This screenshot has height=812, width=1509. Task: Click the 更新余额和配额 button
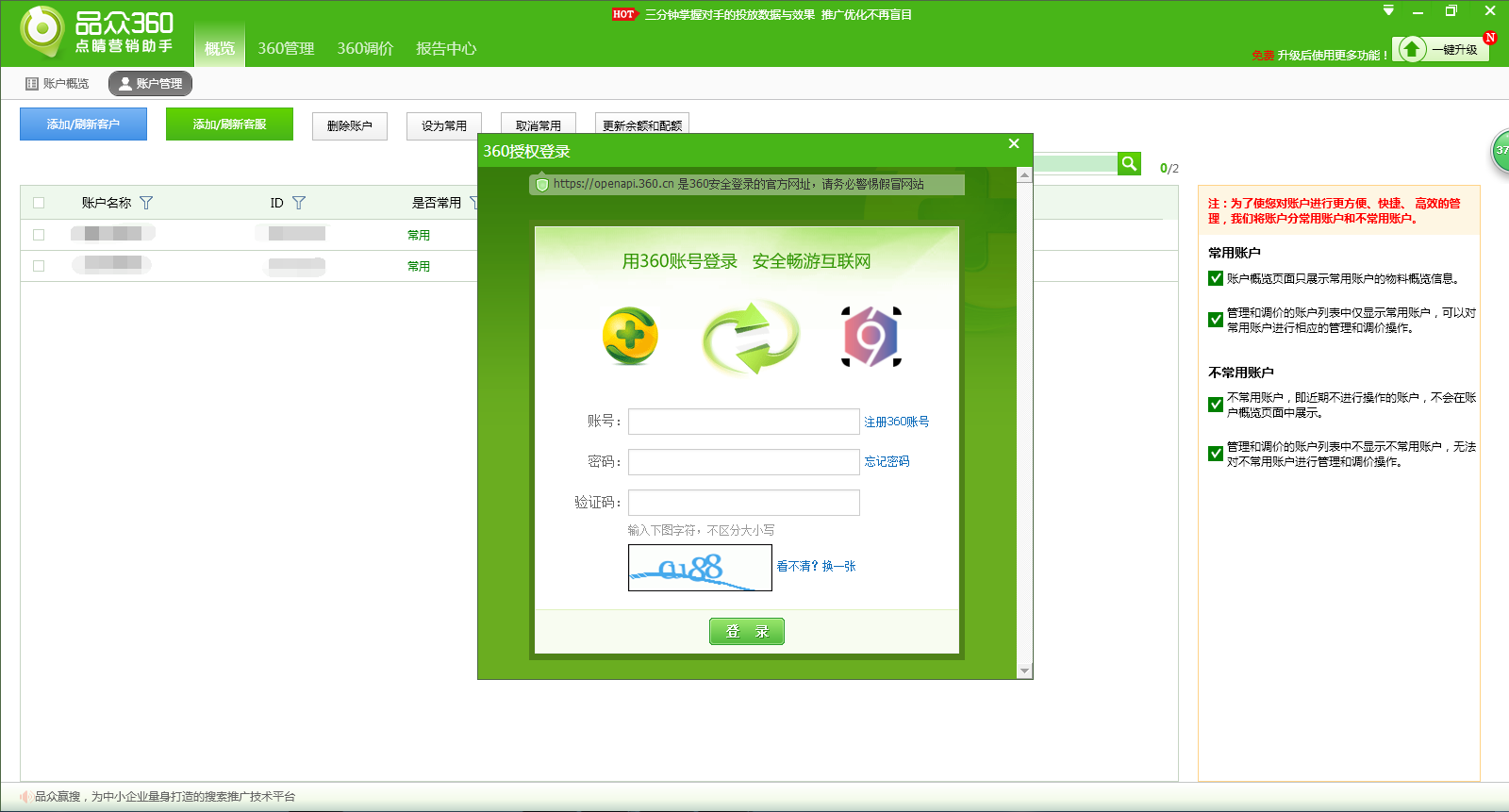pyautogui.click(x=642, y=125)
